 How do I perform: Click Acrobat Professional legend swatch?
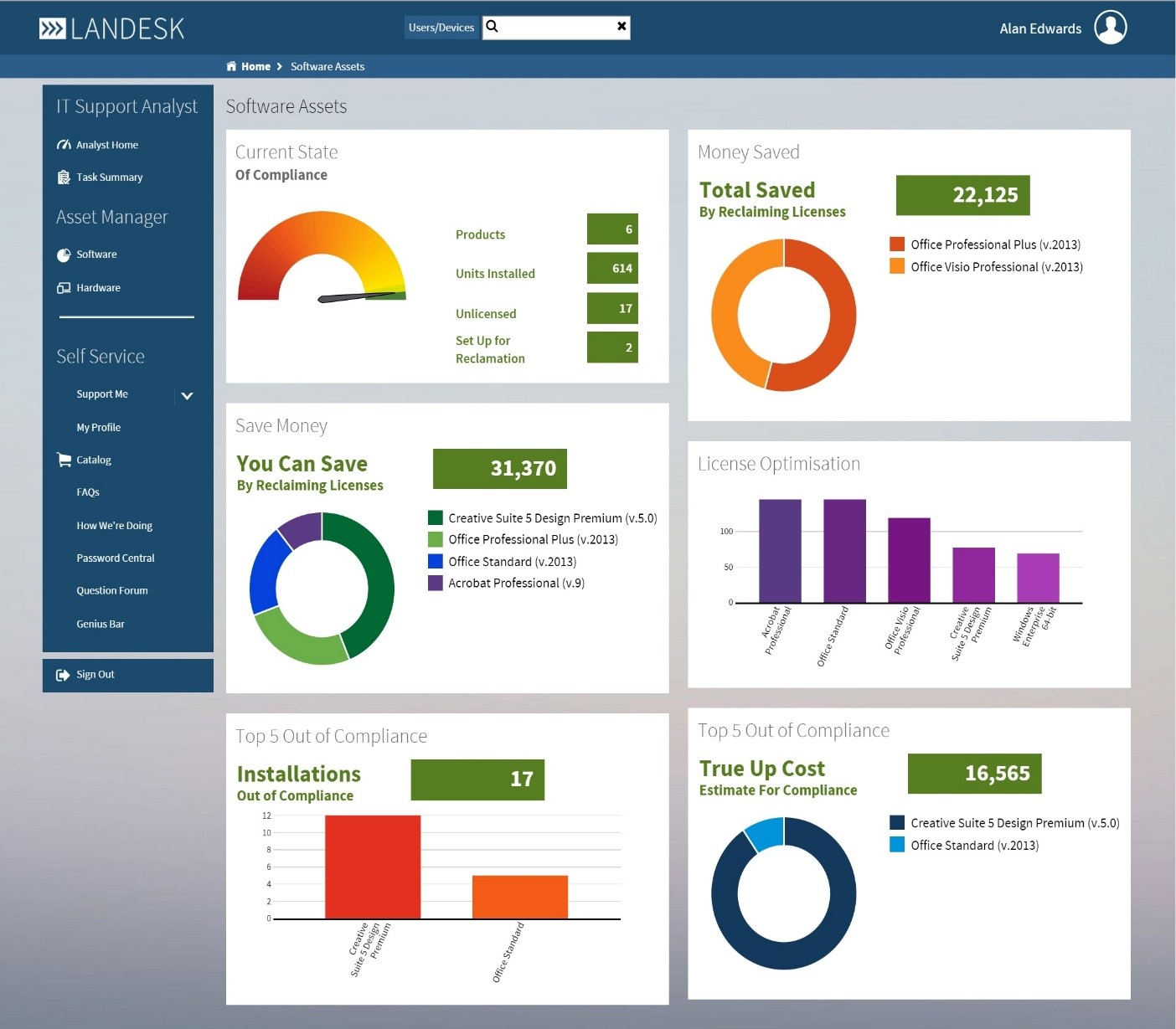[x=436, y=583]
